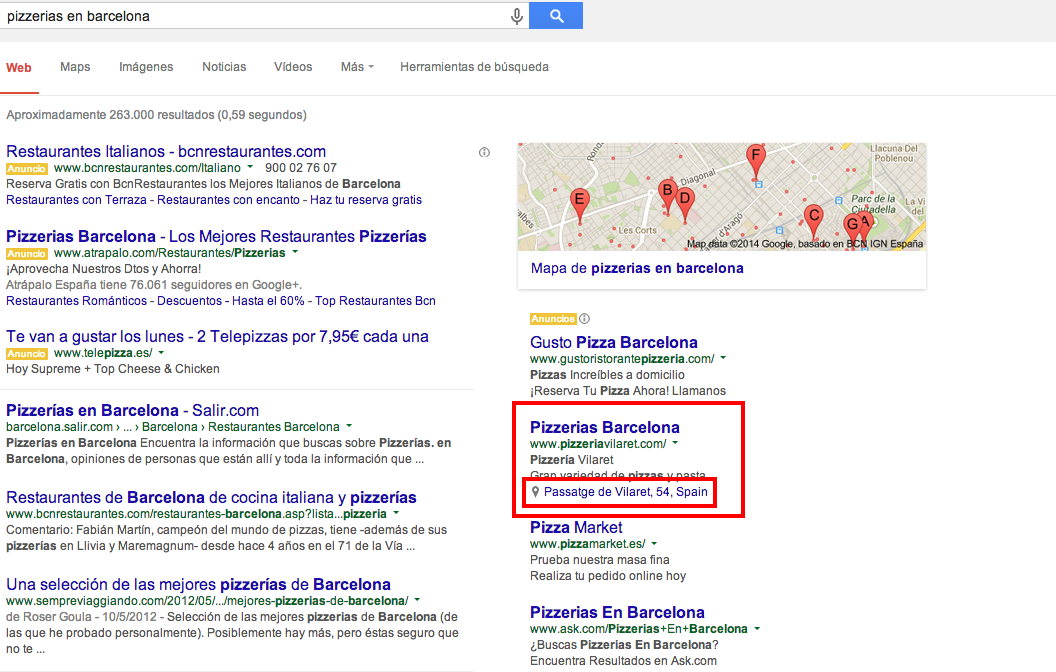Open Pizzerías en Barcelona - Salir.com result

(133, 410)
